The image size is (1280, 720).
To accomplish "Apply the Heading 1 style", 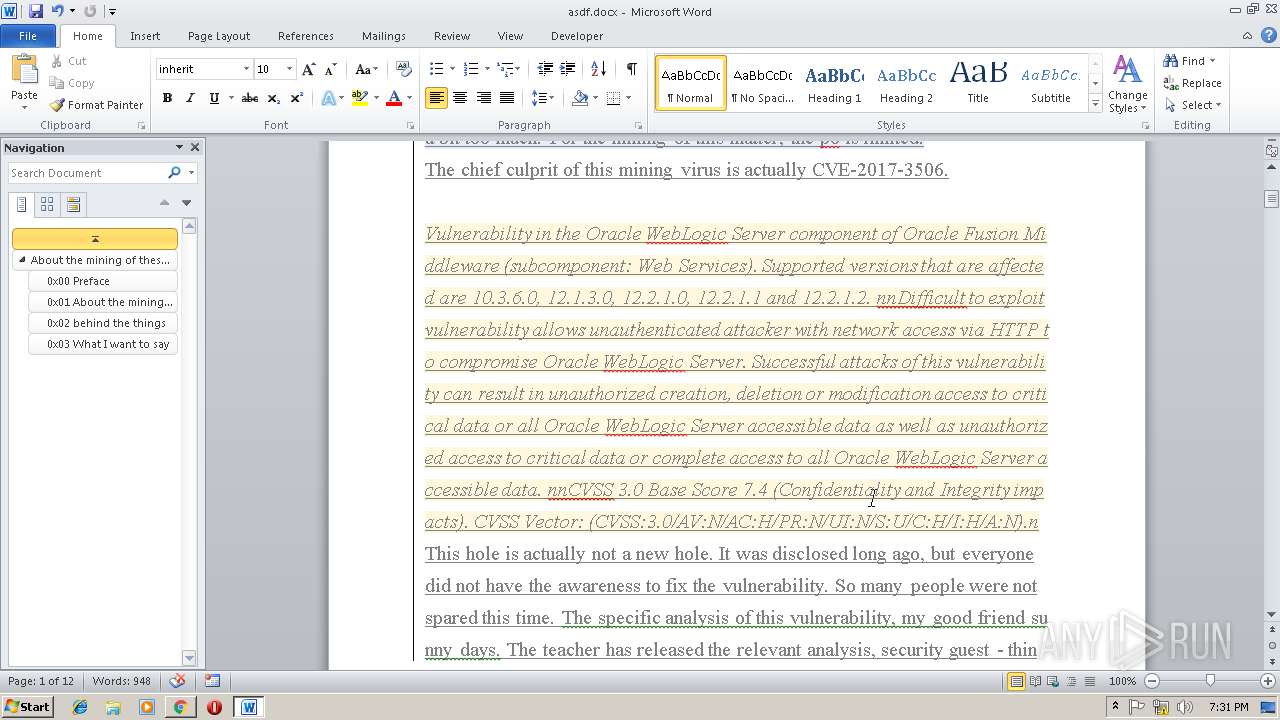I will tap(834, 82).
